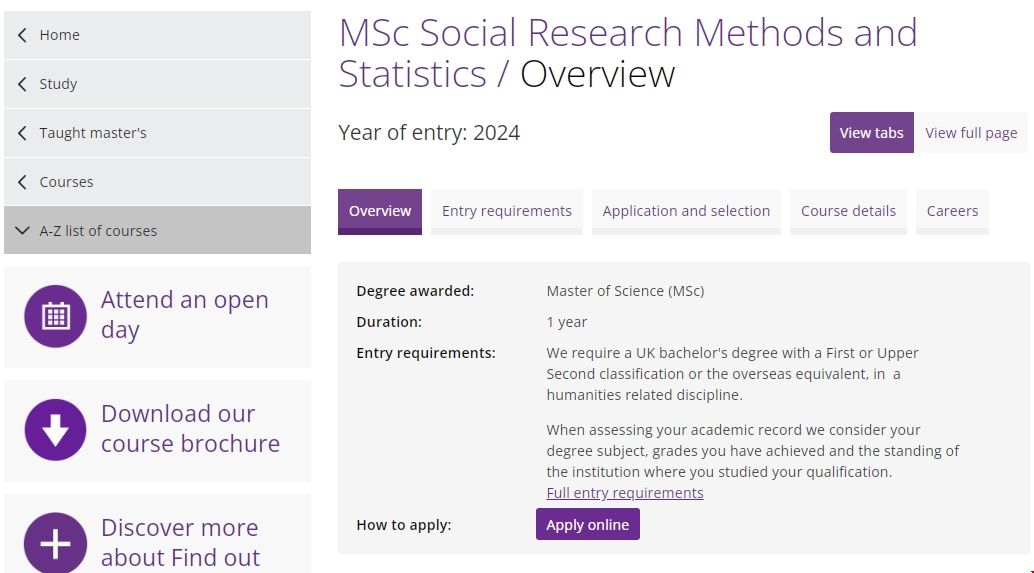Open the Full entry requirements link
This screenshot has height=573, width=1034.
[x=625, y=493]
